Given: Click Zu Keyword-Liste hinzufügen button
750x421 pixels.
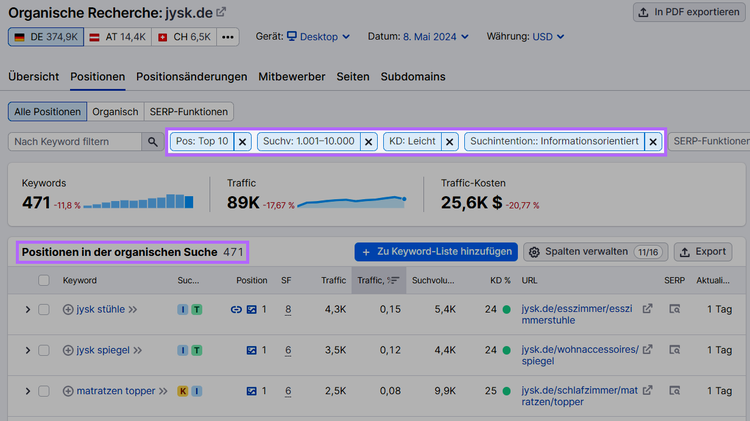Looking at the screenshot, I should pyautogui.click(x=436, y=252).
